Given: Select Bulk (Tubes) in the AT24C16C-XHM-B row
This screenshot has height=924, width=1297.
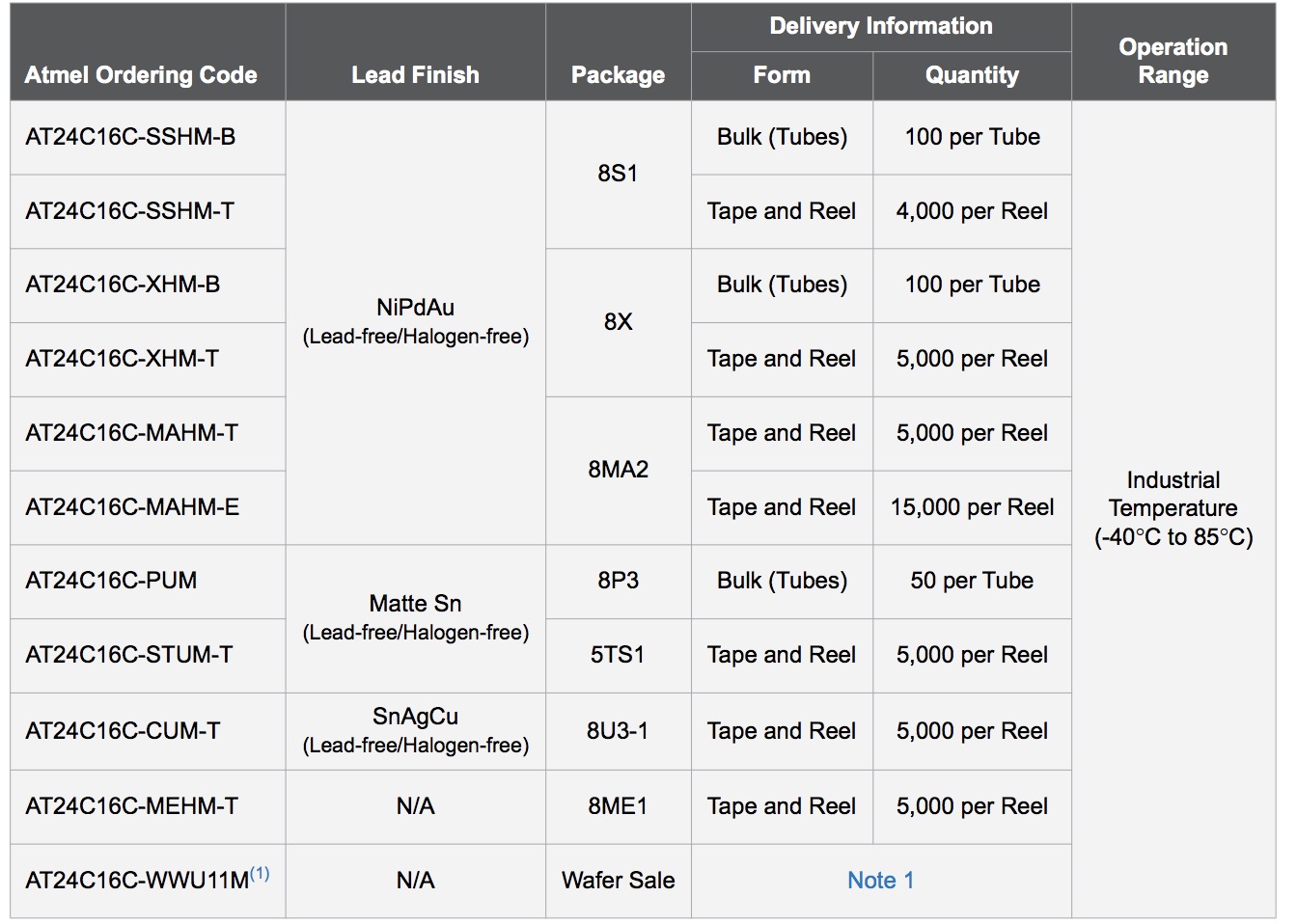Looking at the screenshot, I should coord(782,285).
